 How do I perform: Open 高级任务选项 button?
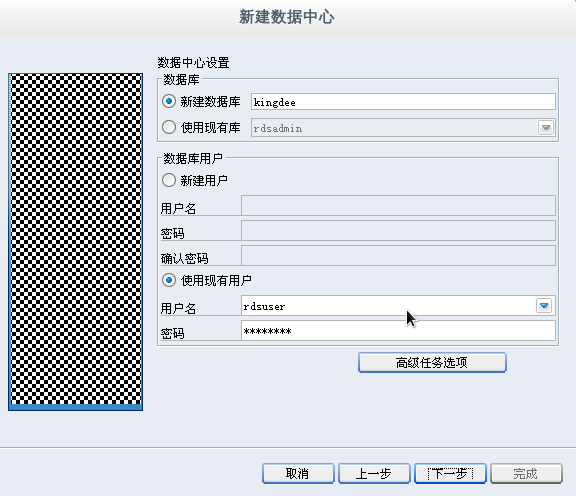(432, 363)
